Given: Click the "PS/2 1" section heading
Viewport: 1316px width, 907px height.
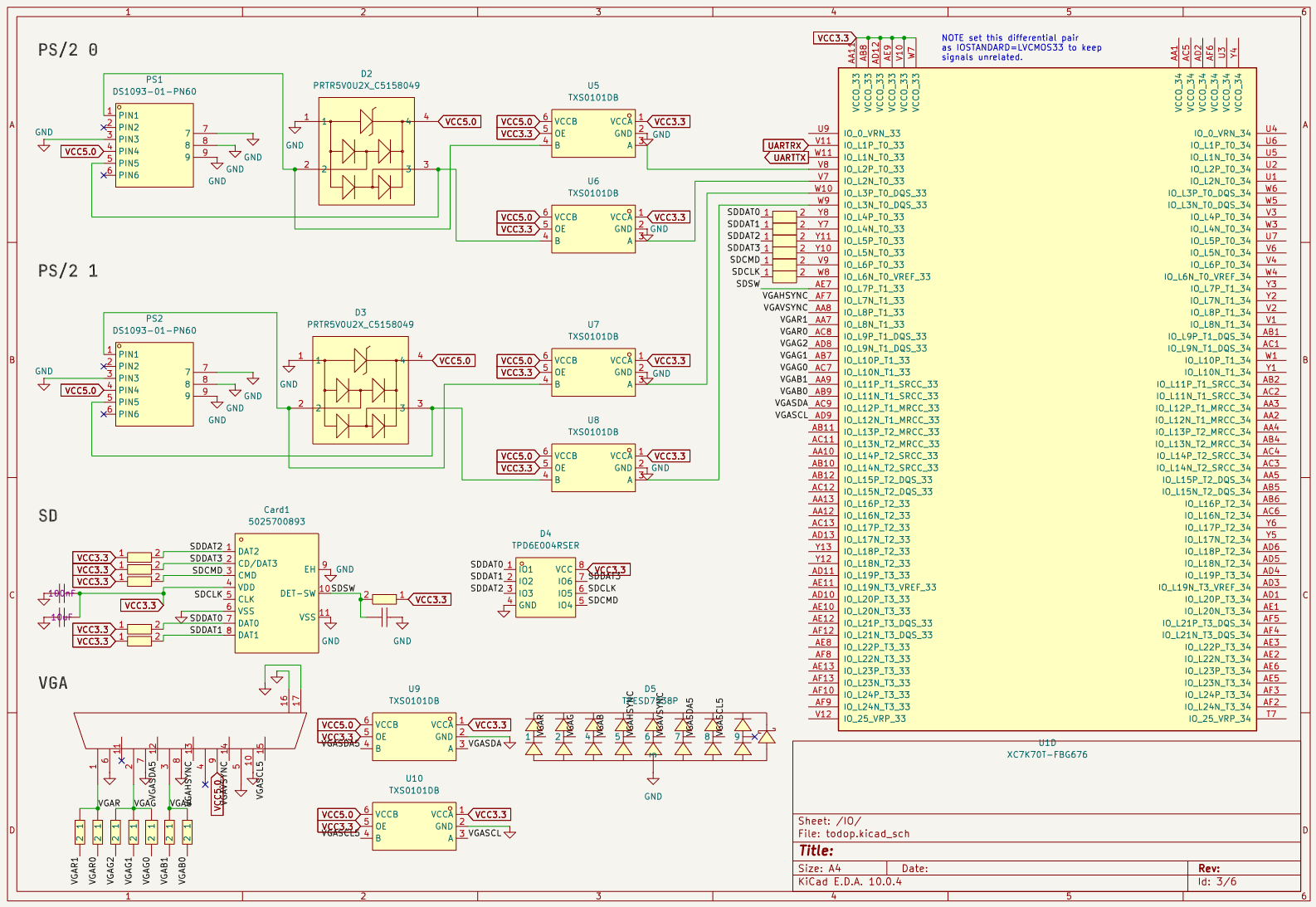Looking at the screenshot, I should (x=68, y=271).
